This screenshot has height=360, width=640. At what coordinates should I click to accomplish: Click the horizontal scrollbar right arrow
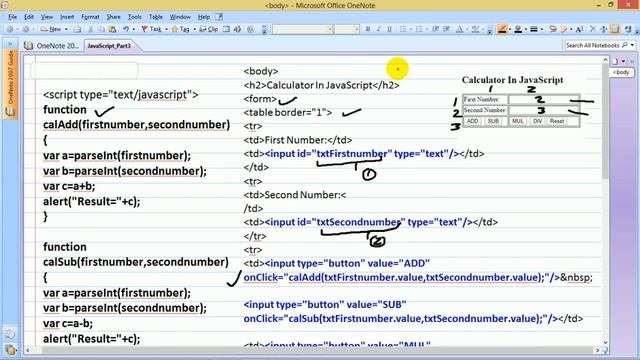(598, 350)
